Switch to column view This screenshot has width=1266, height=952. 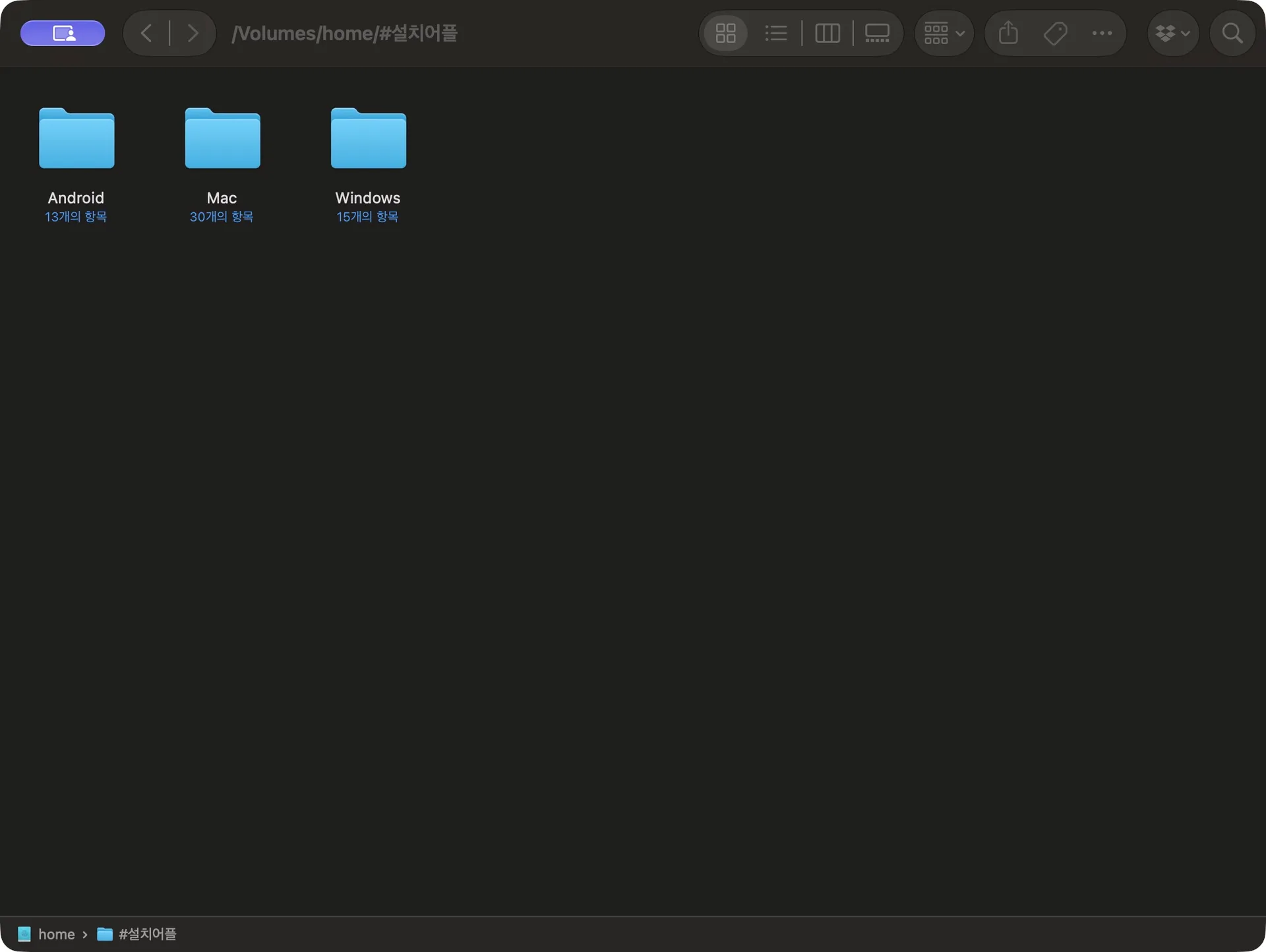tap(827, 33)
